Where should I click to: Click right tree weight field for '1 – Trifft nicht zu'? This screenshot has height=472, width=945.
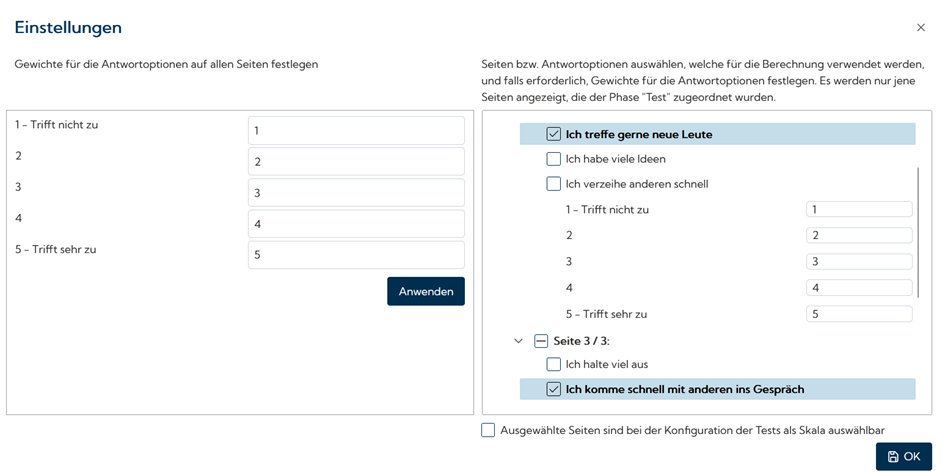pos(859,210)
